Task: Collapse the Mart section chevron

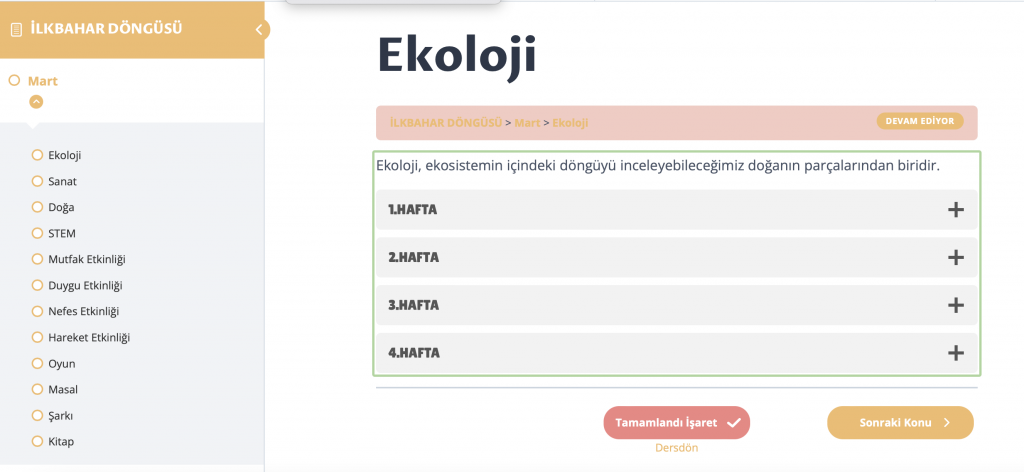Action: [36, 101]
